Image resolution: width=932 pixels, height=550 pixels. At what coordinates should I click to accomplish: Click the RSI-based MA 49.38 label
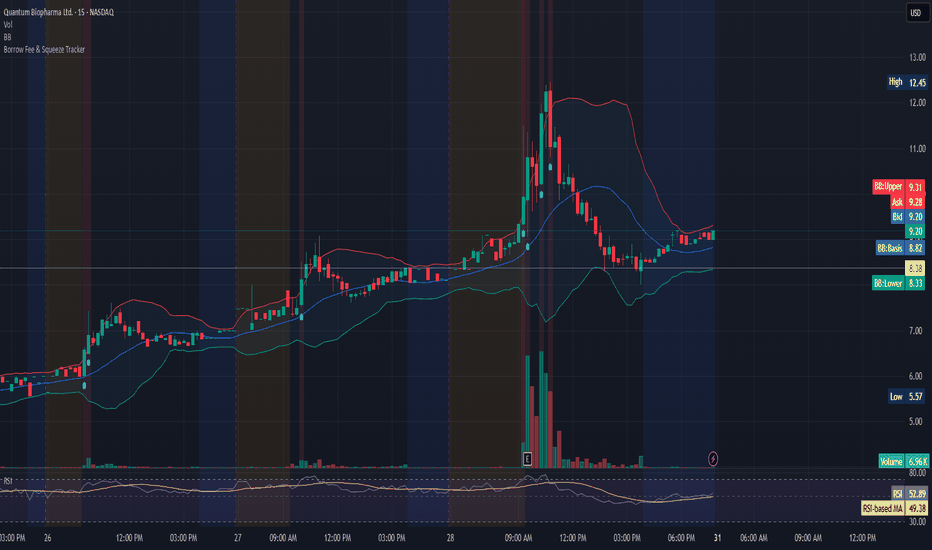coord(895,508)
